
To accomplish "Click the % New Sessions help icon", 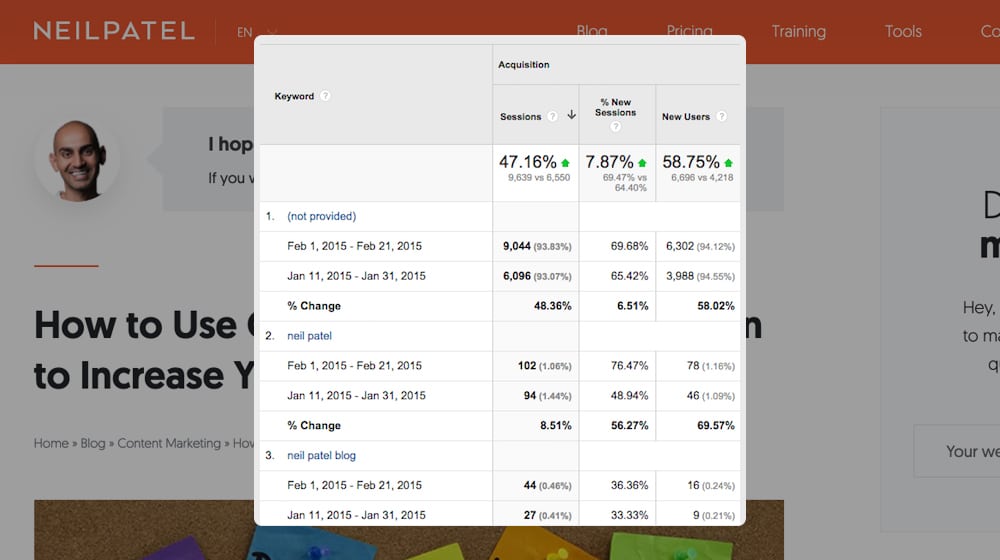I will 615,126.
